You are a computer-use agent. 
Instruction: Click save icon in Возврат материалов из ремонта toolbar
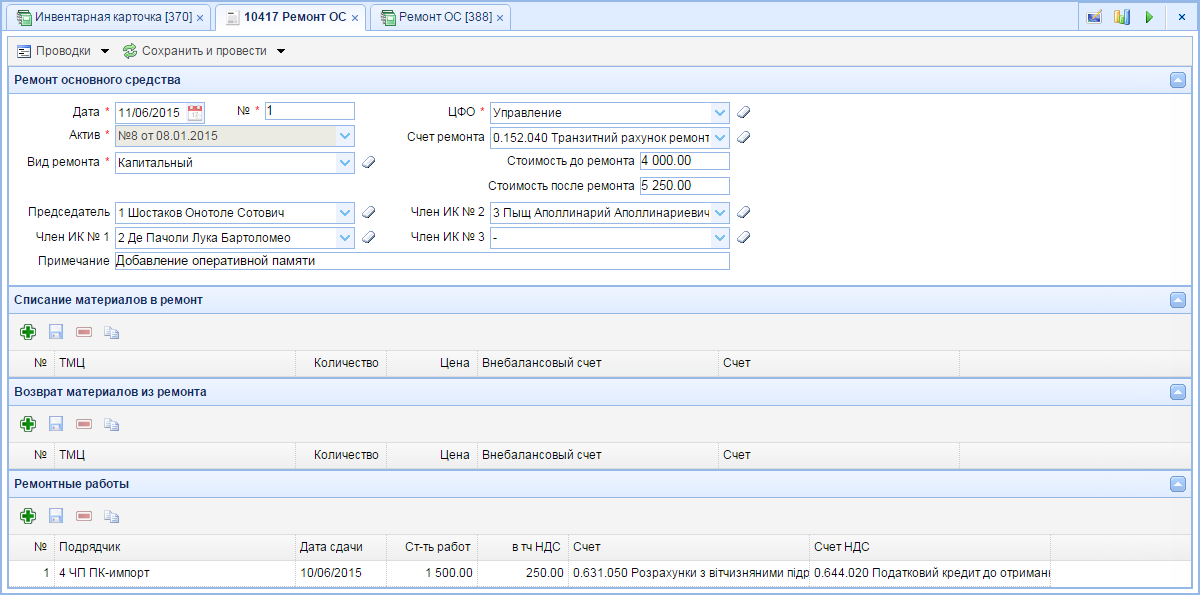click(56, 424)
